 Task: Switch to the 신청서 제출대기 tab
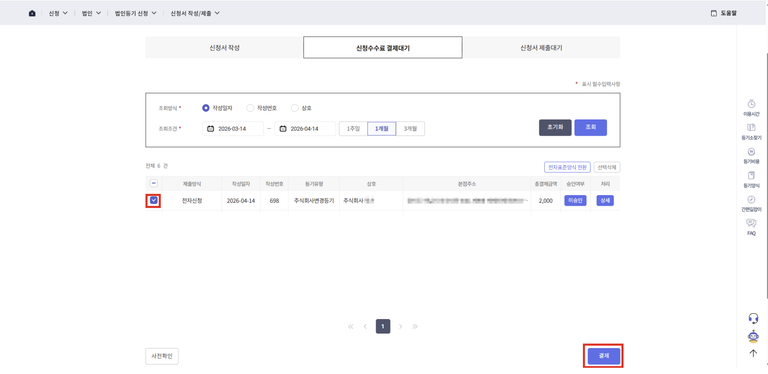pos(541,47)
